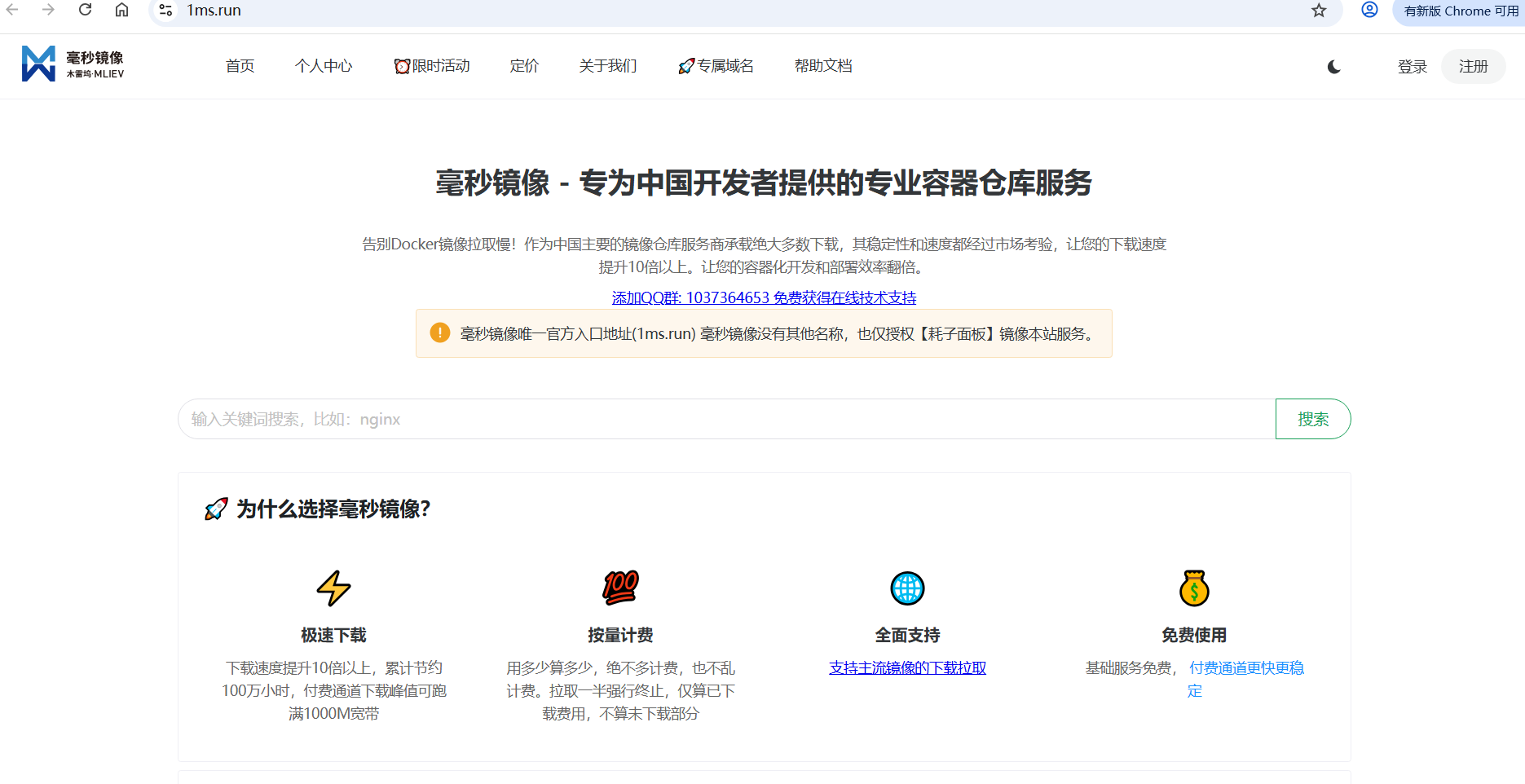Click the alarm clock icon beside 限时活动
The height and width of the screenshot is (784, 1525).
[401, 66]
